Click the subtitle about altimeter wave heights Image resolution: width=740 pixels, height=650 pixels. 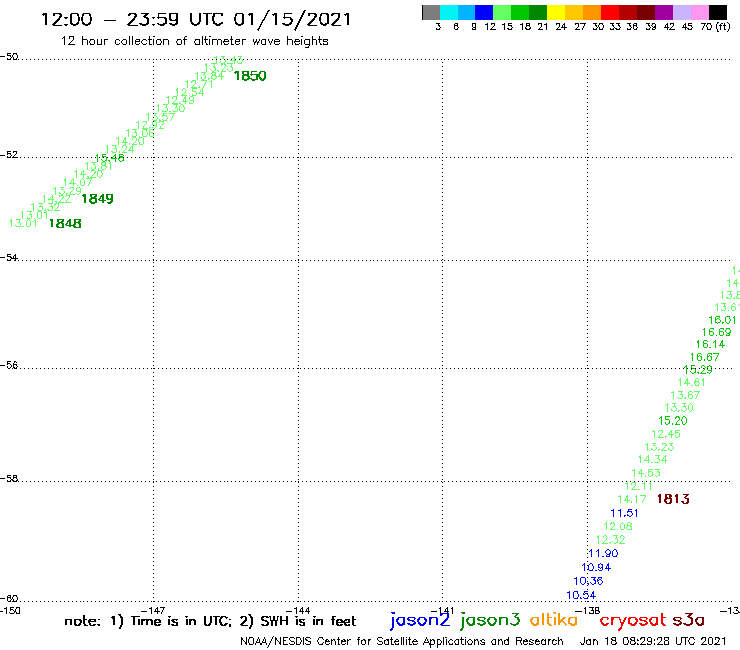[x=194, y=41]
